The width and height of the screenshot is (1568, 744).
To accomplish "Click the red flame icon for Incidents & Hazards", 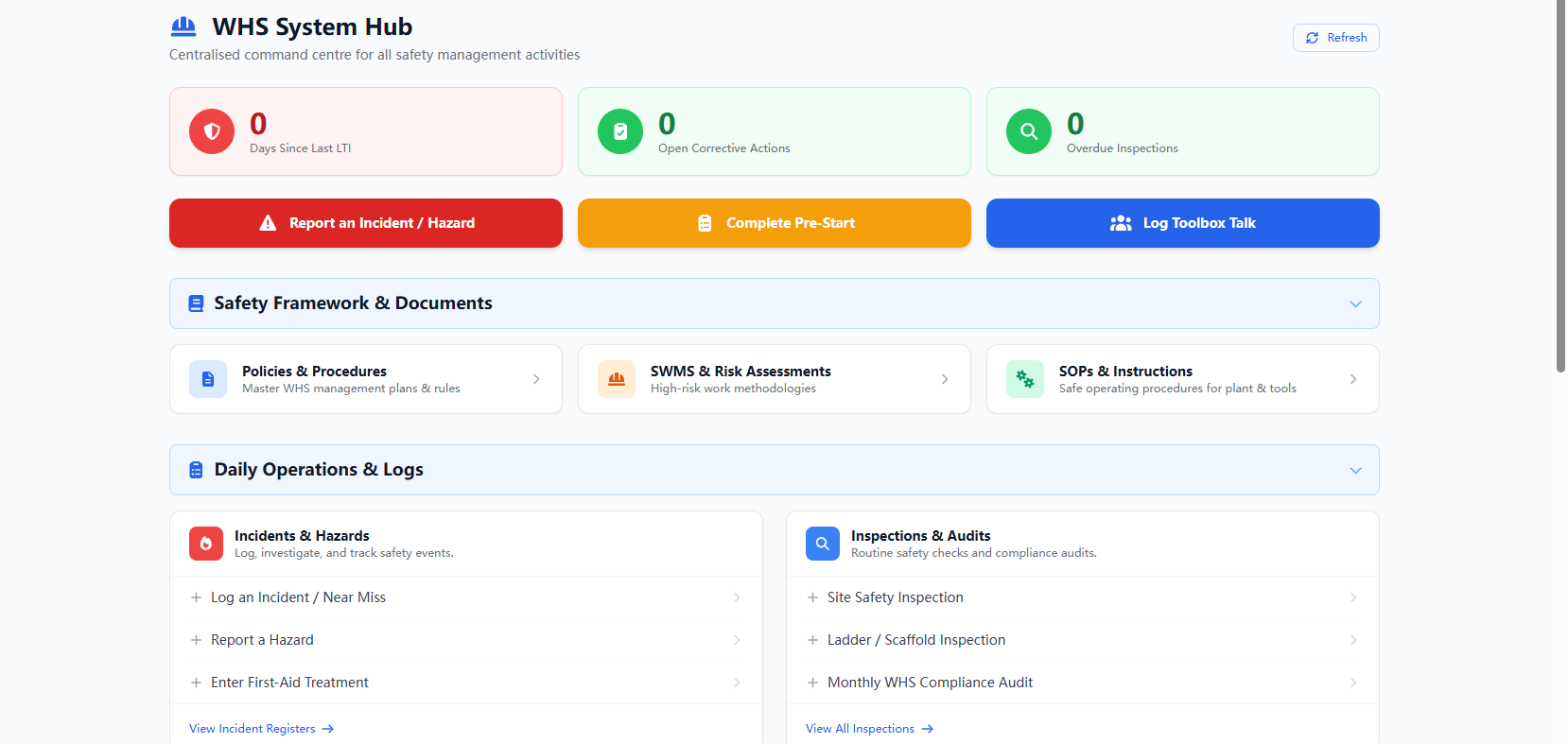I will (x=206, y=544).
